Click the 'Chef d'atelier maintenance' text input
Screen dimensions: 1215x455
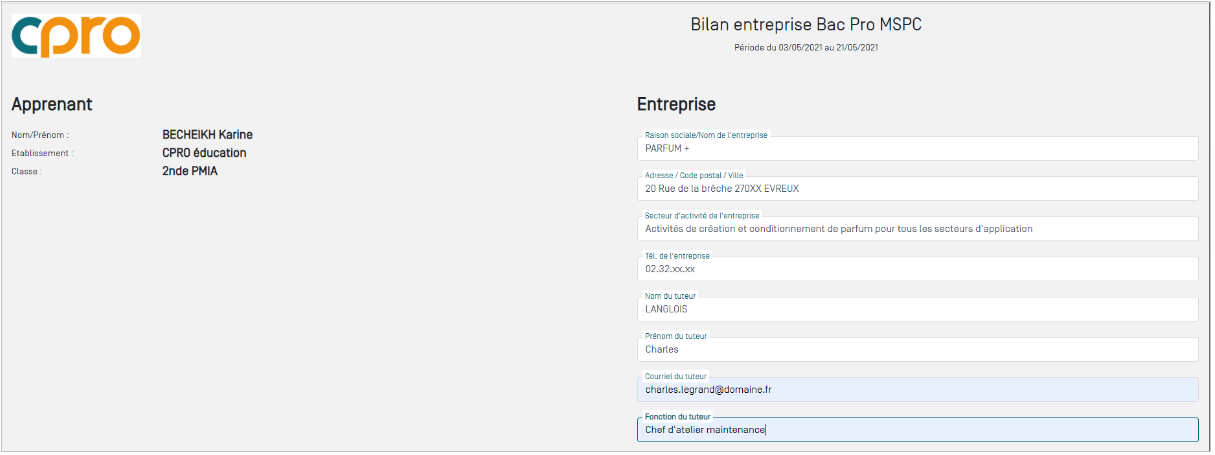[x=917, y=430]
